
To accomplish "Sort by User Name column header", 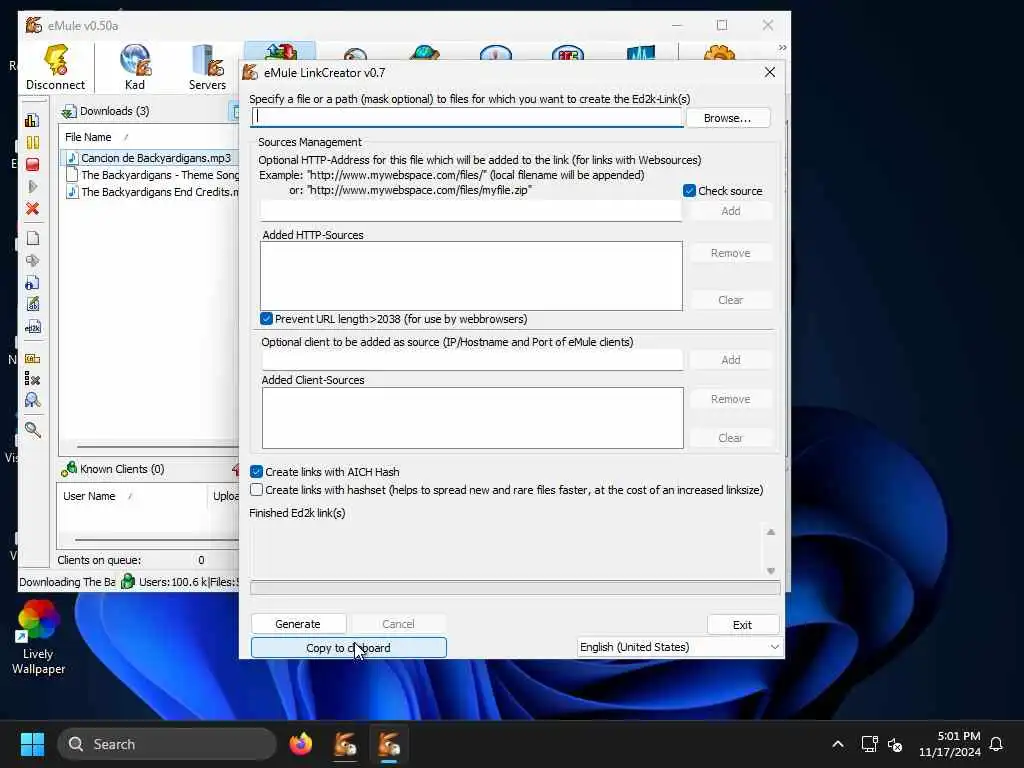I will tap(89, 496).
